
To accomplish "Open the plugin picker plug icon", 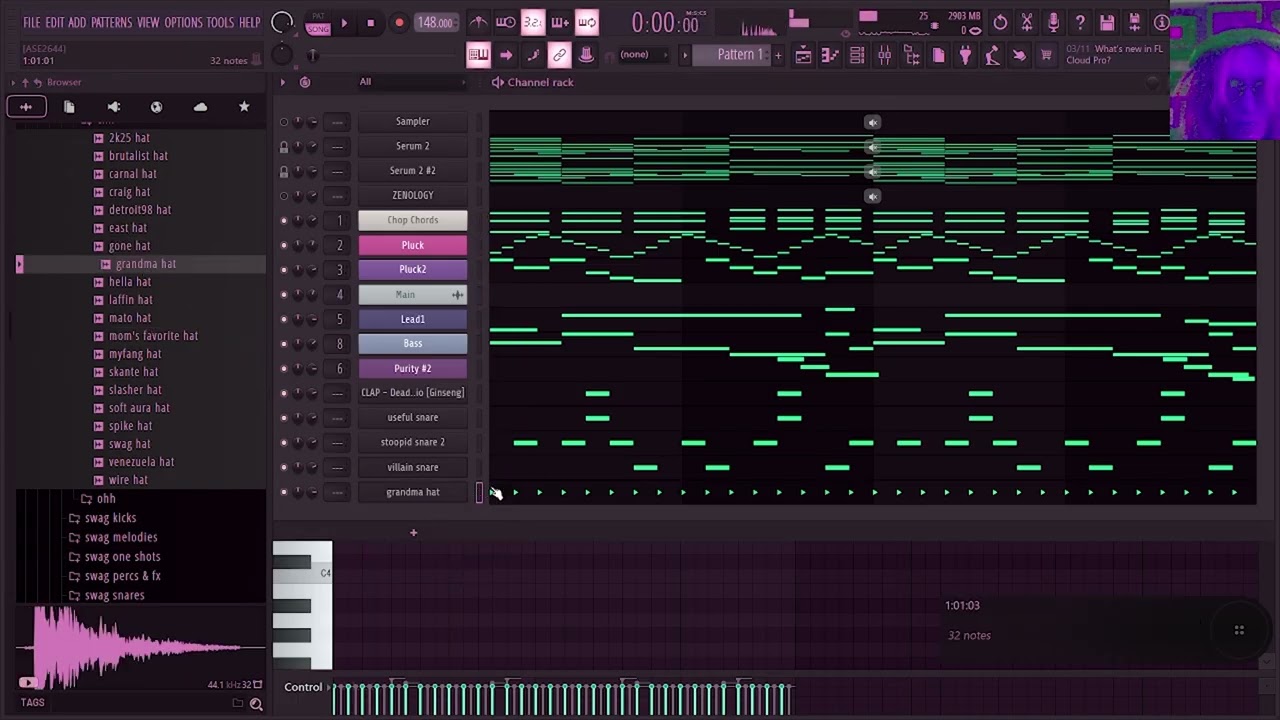I will coord(965,55).
